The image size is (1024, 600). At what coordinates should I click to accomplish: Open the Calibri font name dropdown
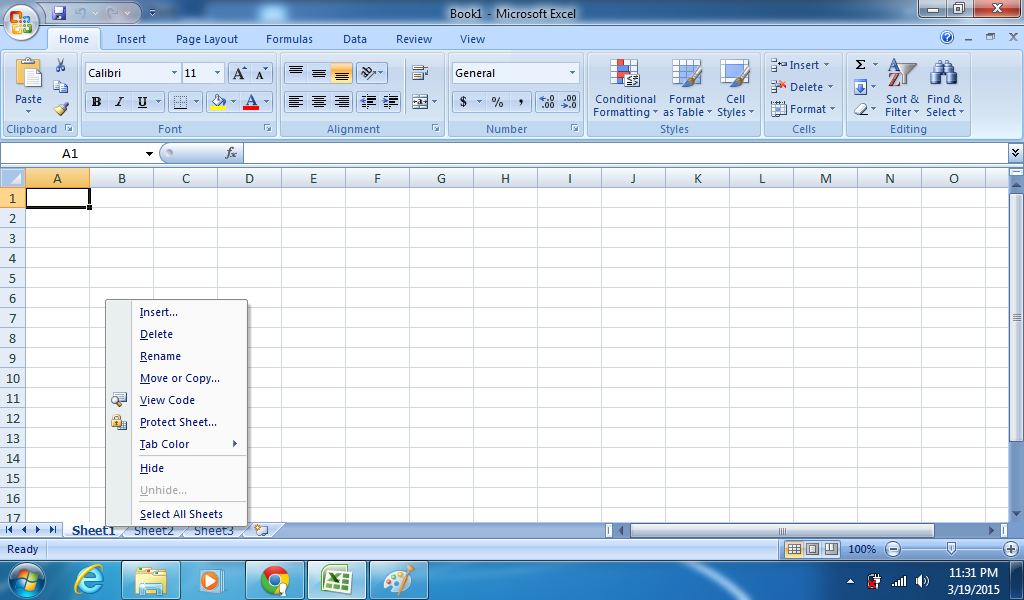tap(174, 73)
